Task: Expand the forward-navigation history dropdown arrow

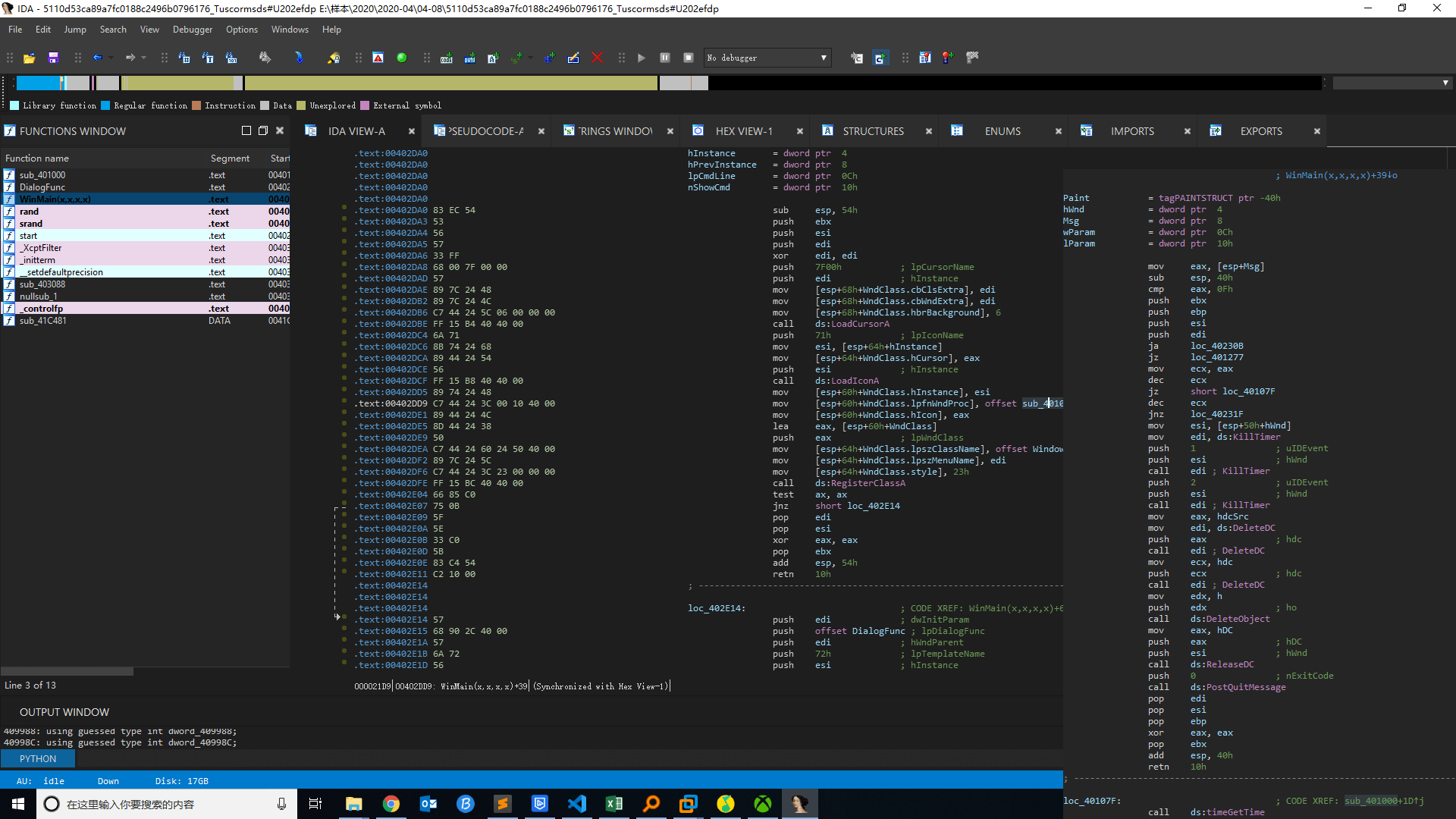Action: point(144,58)
